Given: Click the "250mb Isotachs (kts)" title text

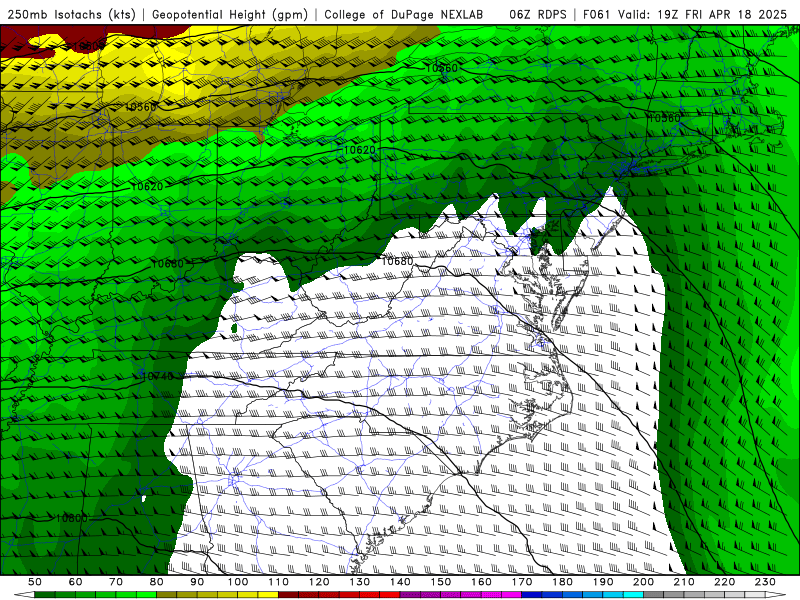Looking at the screenshot, I should pyautogui.click(x=72, y=14).
